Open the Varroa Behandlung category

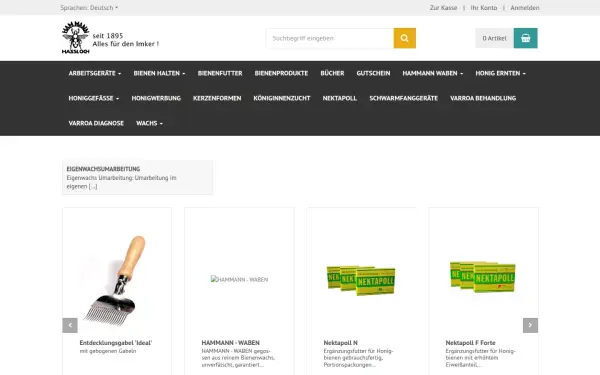coord(483,98)
